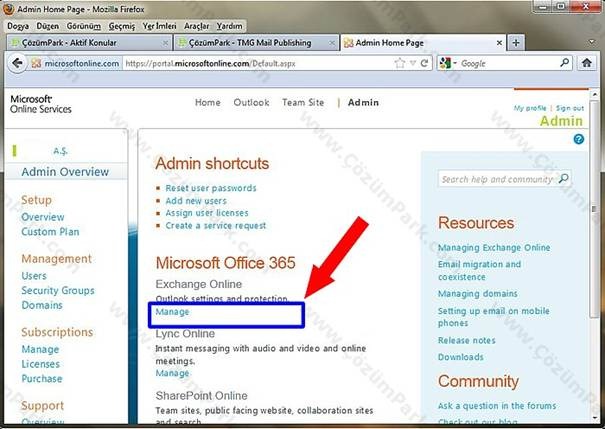Open Users under Management

(x=34, y=276)
